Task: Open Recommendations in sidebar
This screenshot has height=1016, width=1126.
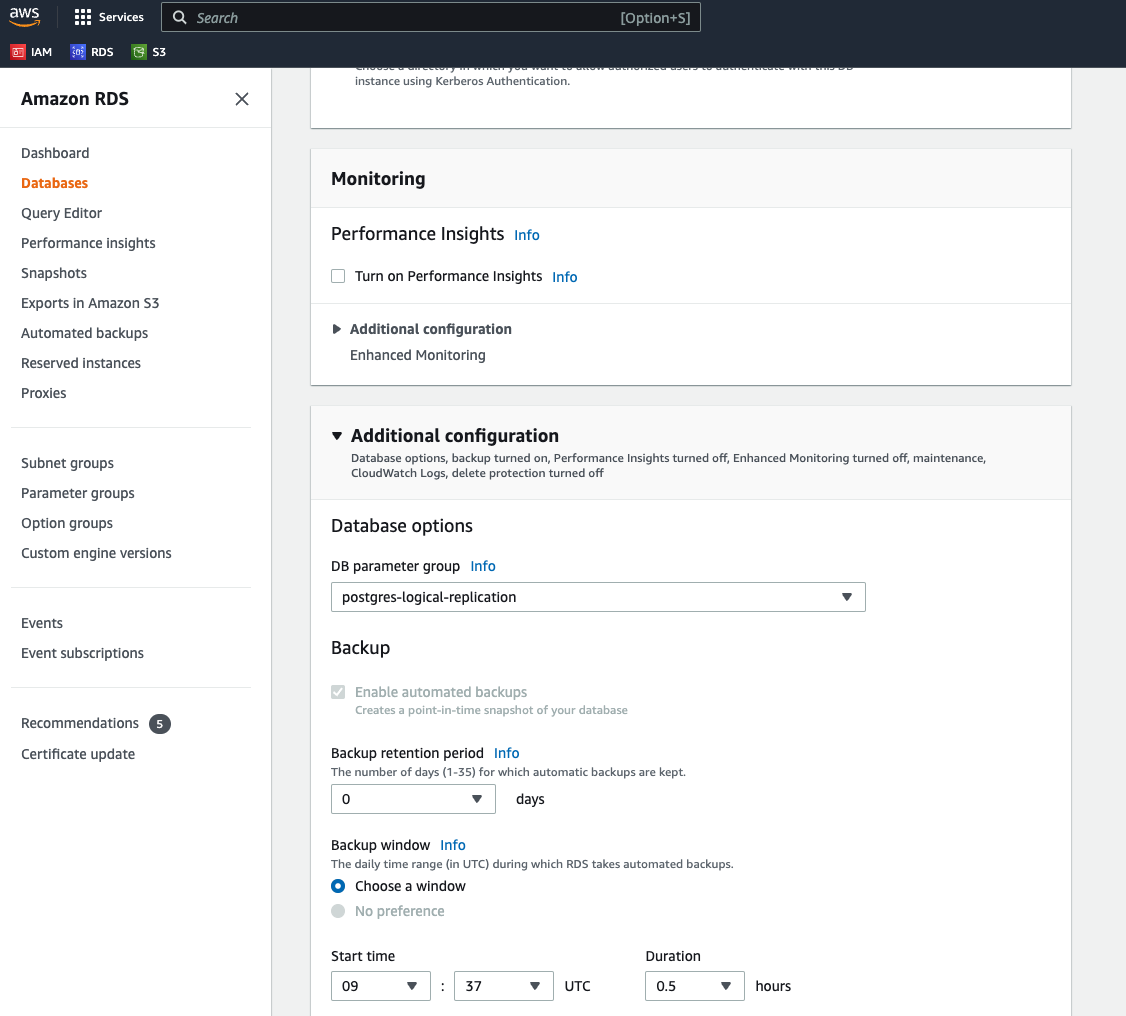Action: [x=80, y=723]
